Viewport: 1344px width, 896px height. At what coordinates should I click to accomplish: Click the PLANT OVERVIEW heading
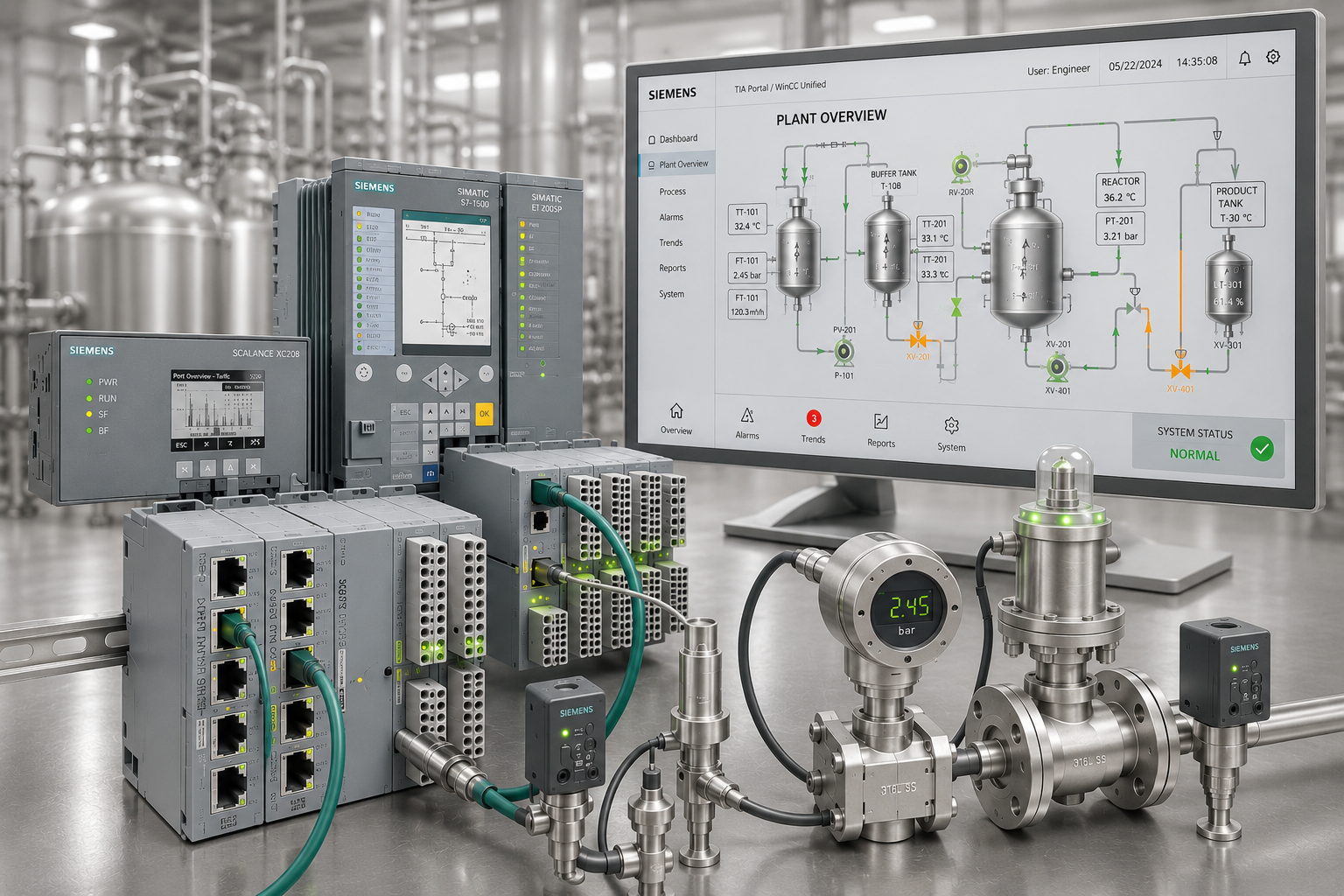pyautogui.click(x=831, y=117)
